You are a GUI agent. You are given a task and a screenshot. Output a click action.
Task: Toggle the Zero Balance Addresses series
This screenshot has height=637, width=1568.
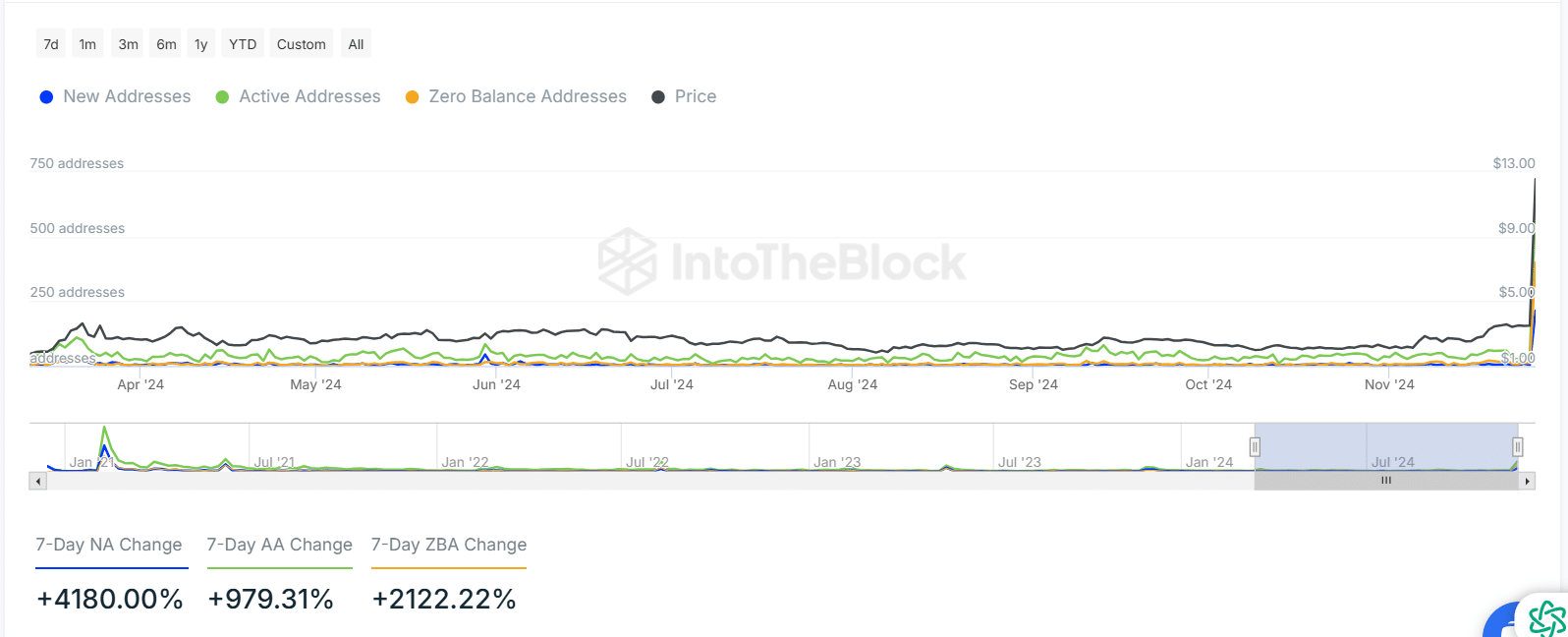coord(516,96)
